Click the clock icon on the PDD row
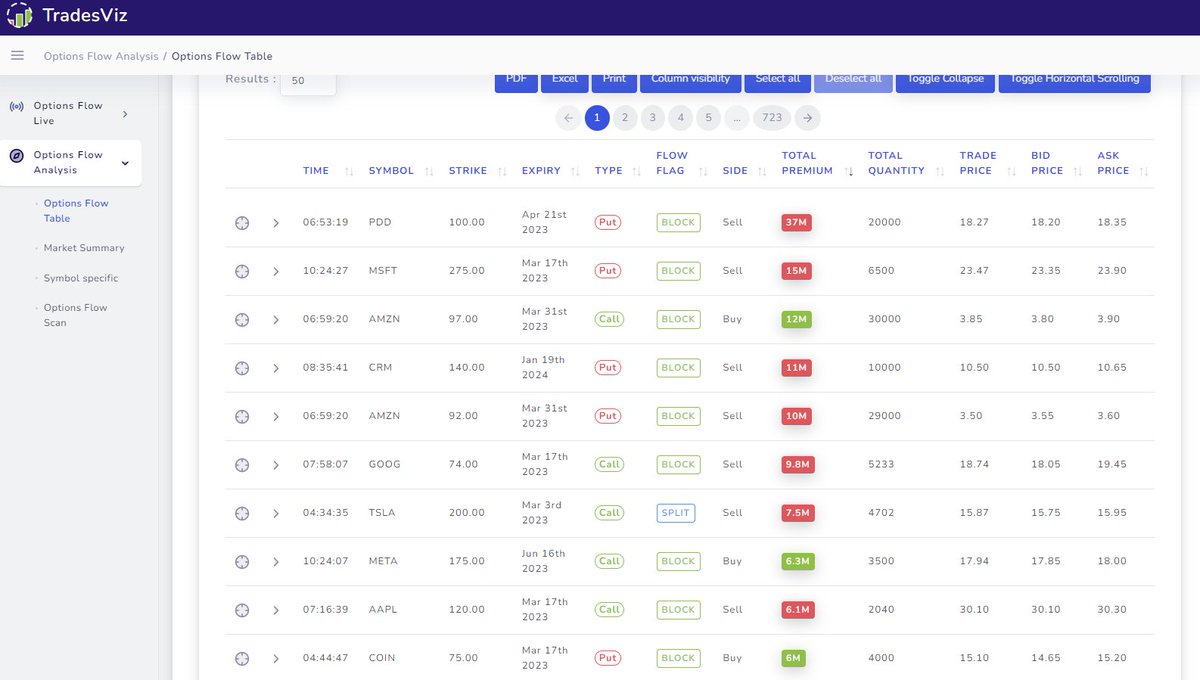This screenshot has height=680, width=1200. tap(241, 222)
